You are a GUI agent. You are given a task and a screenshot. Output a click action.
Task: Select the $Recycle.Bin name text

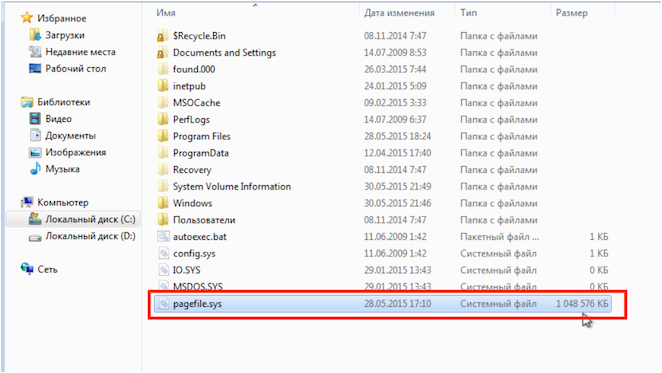[x=199, y=36]
